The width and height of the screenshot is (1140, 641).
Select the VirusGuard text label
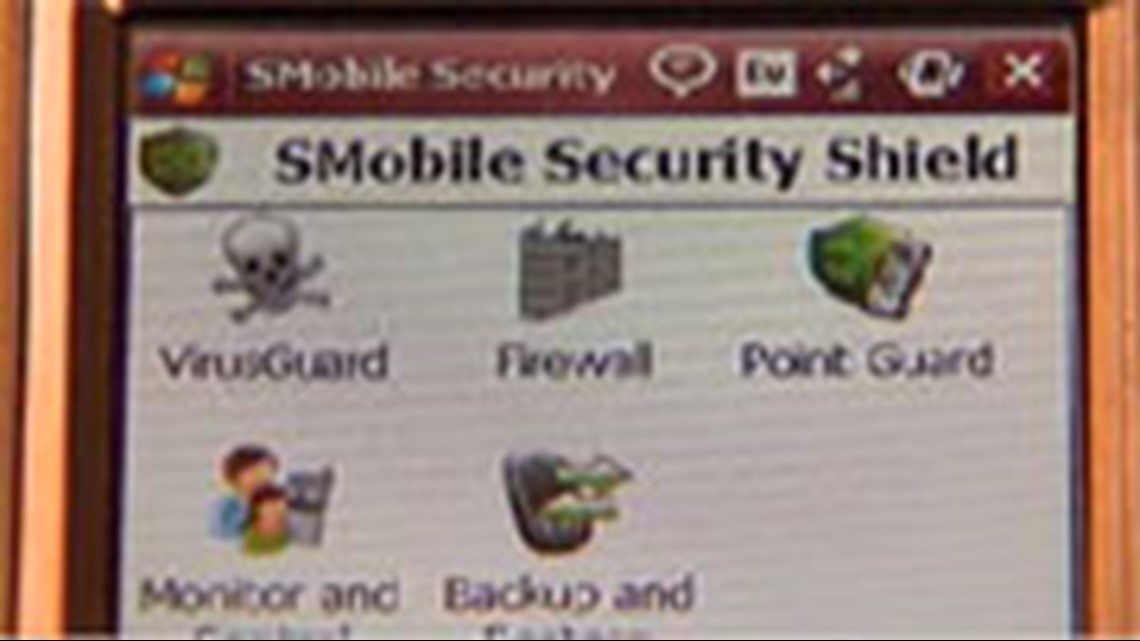pos(273,361)
